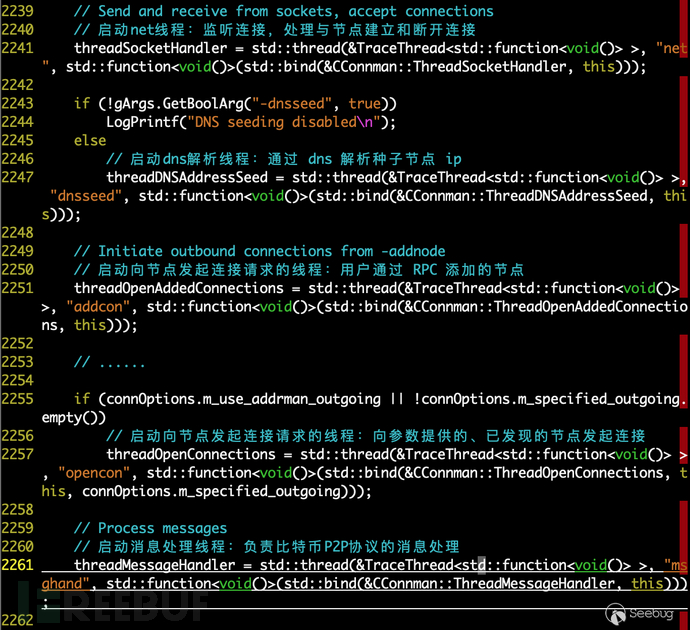Click the else keyword
This screenshot has width=690, height=630.
coord(90,140)
